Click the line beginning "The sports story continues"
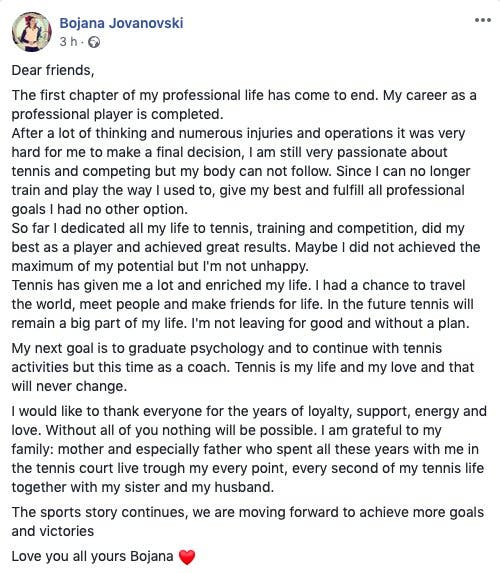This screenshot has width=500, height=573. tap(248, 512)
